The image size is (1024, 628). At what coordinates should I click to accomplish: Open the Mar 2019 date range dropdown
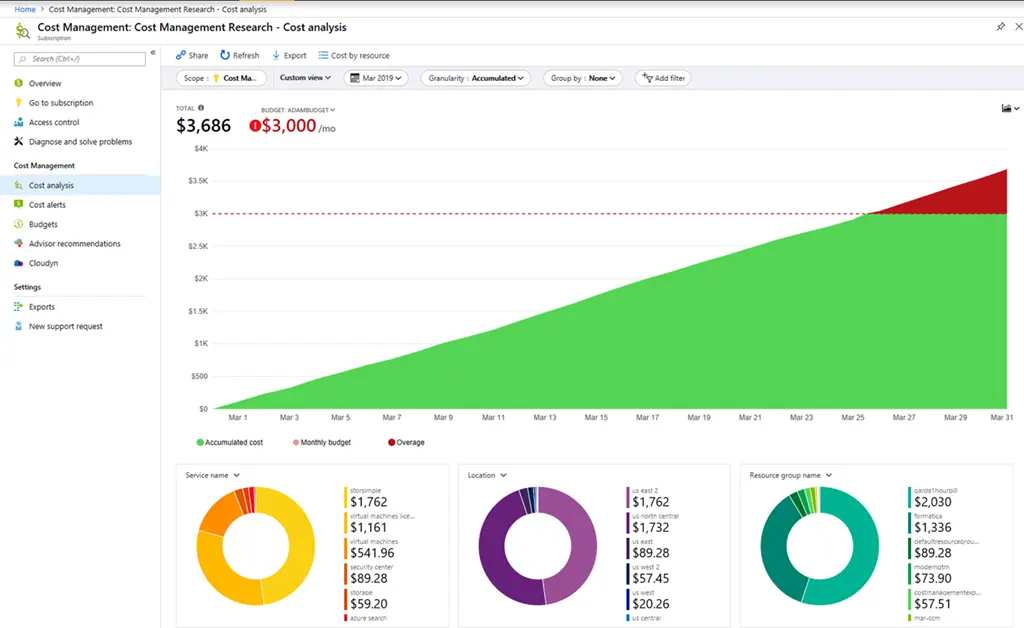click(376, 78)
